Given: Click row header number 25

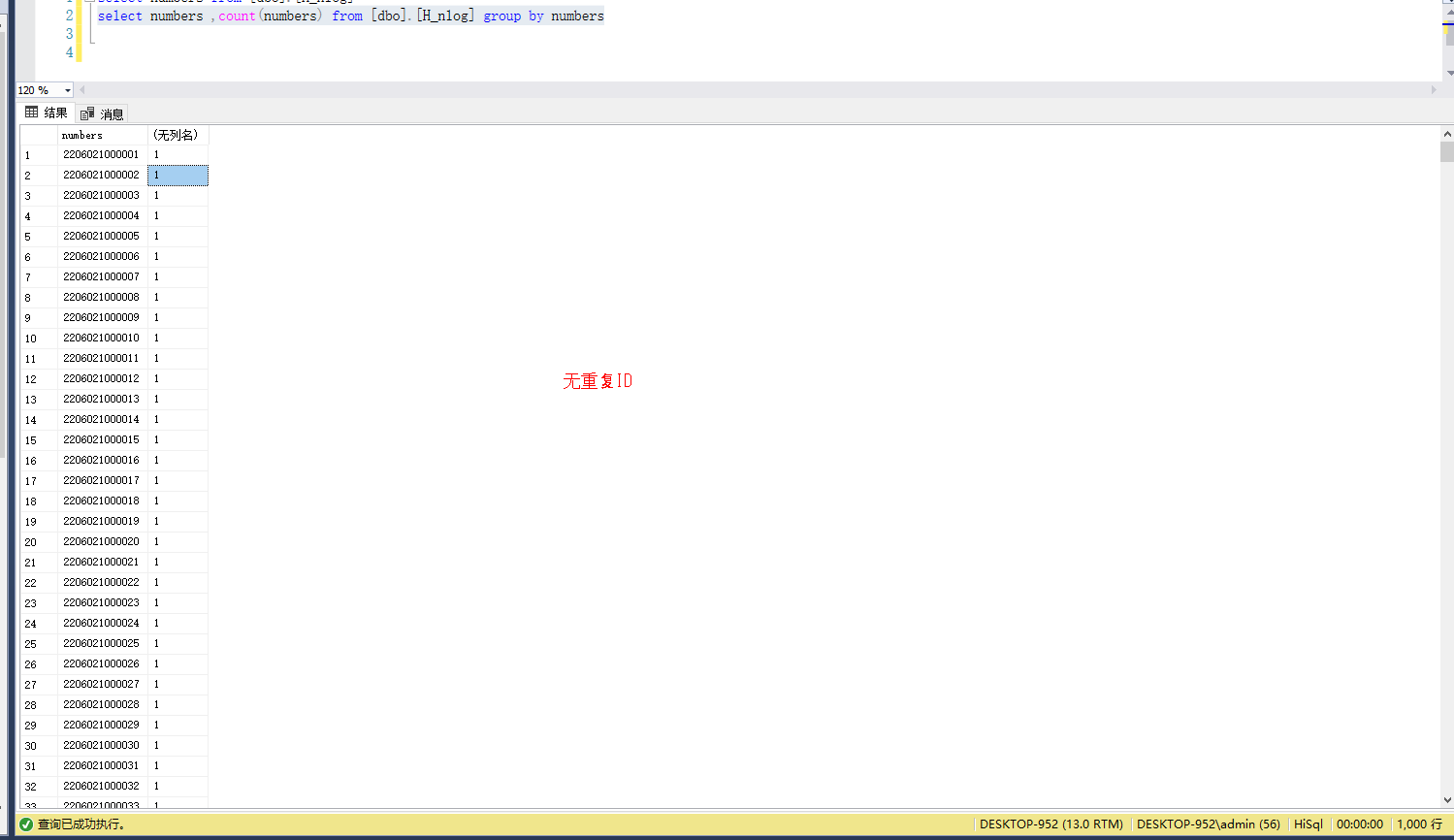Looking at the screenshot, I should [39, 644].
